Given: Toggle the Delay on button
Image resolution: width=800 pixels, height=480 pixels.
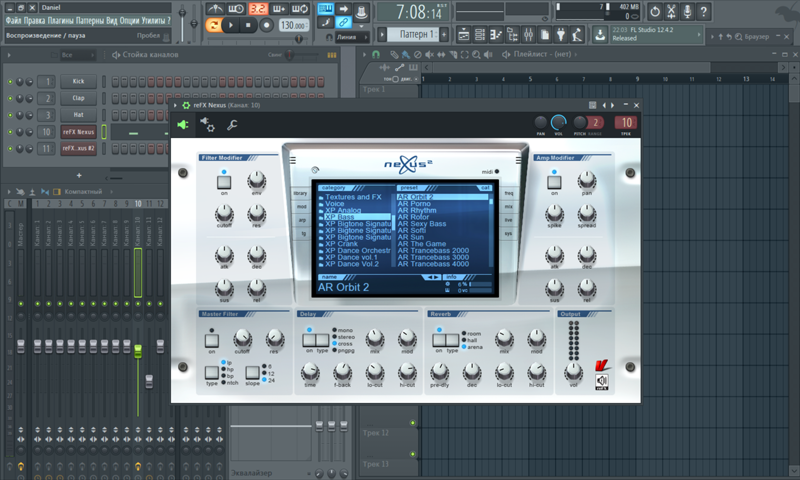Looking at the screenshot, I should [309, 340].
